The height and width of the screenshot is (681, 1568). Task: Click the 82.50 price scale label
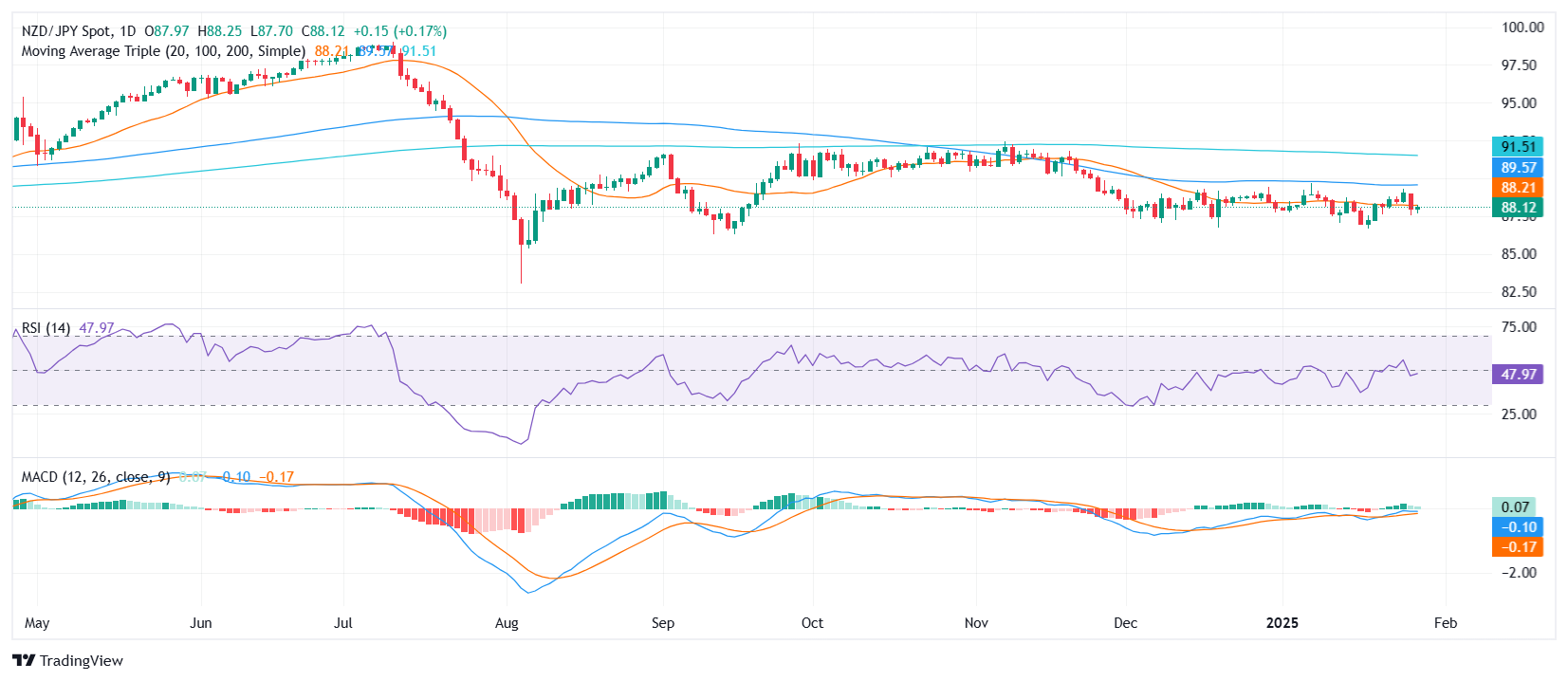click(x=1519, y=292)
